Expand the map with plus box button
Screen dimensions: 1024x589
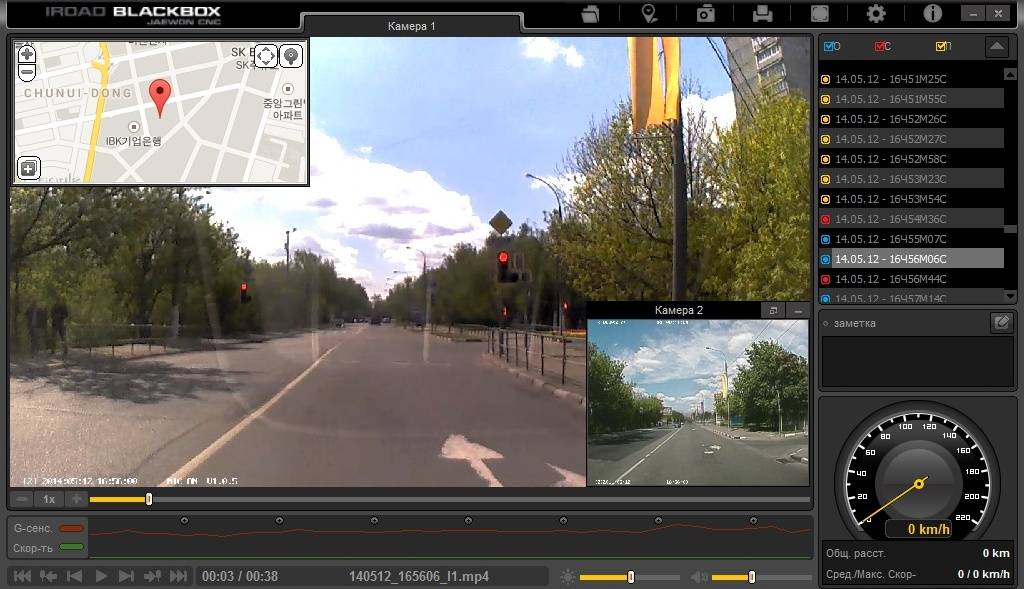tap(28, 168)
